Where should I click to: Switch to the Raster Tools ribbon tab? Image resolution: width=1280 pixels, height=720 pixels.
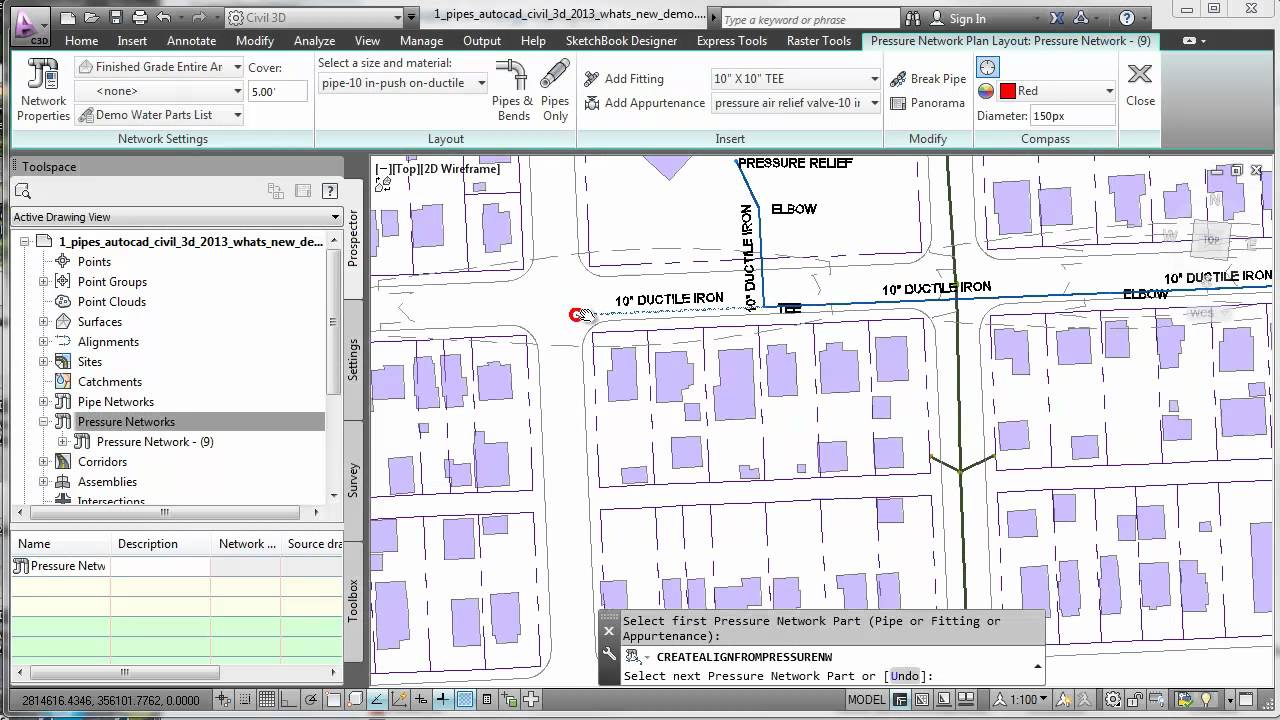pyautogui.click(x=819, y=41)
